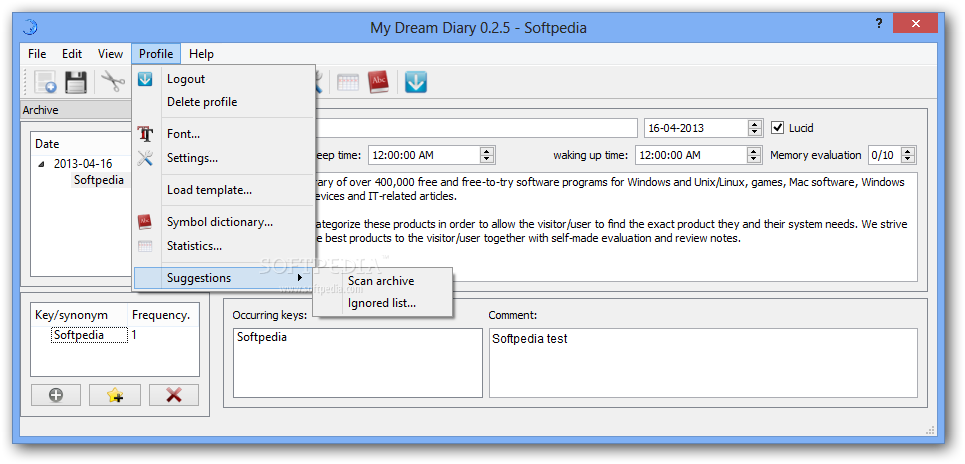Click the new dream entry toolbar icon

coord(45,82)
